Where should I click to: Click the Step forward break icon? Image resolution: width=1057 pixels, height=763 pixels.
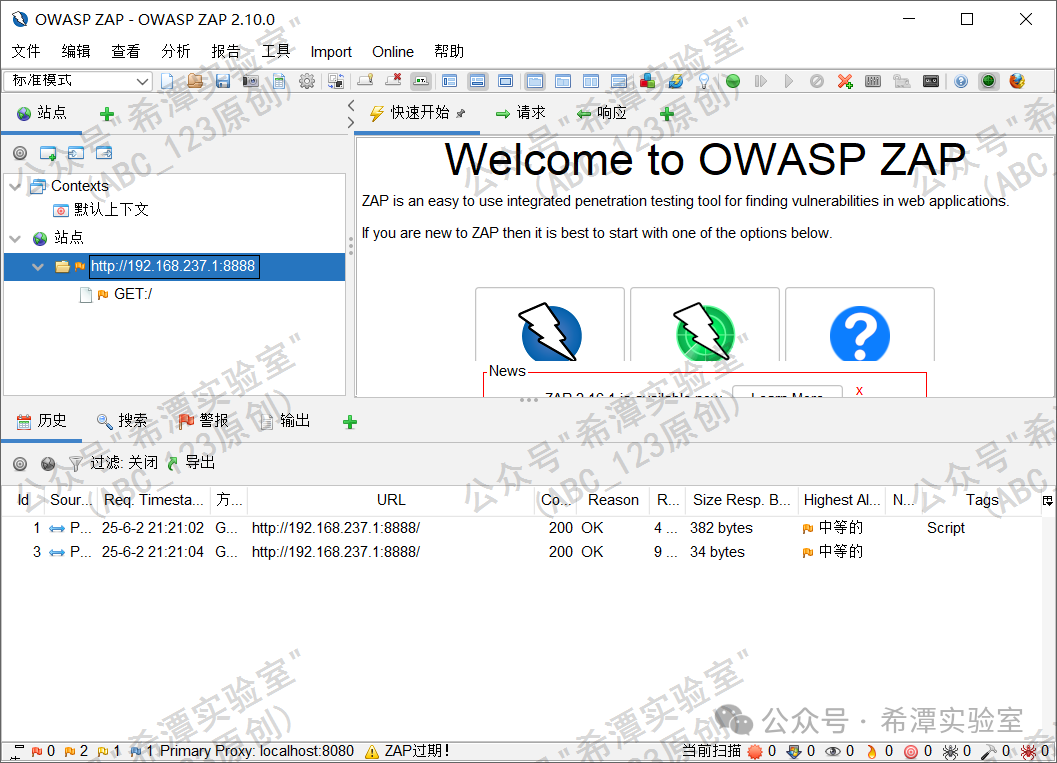point(761,82)
